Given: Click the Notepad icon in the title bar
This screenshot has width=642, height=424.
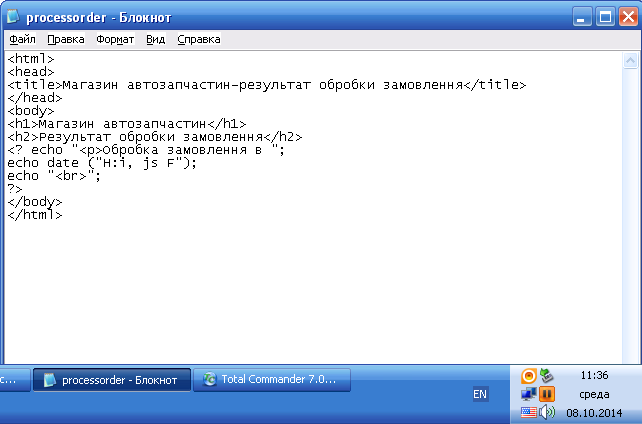Looking at the screenshot, I should click(x=13, y=17).
